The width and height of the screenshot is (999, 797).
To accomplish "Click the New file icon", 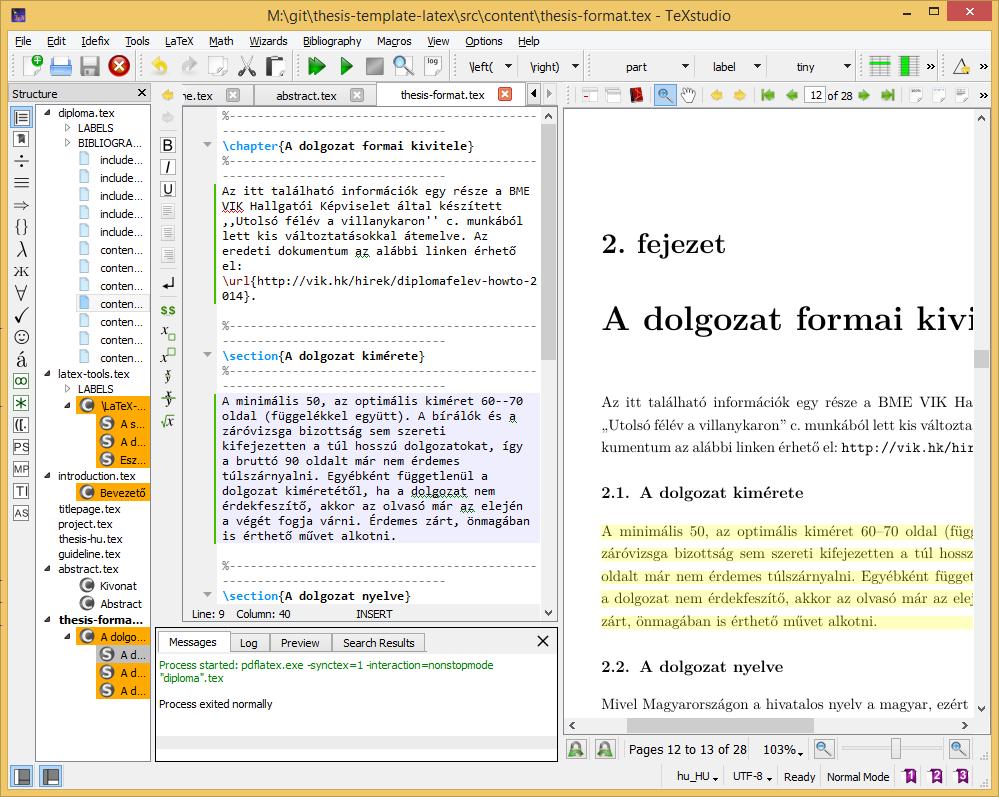I will click(x=32, y=66).
